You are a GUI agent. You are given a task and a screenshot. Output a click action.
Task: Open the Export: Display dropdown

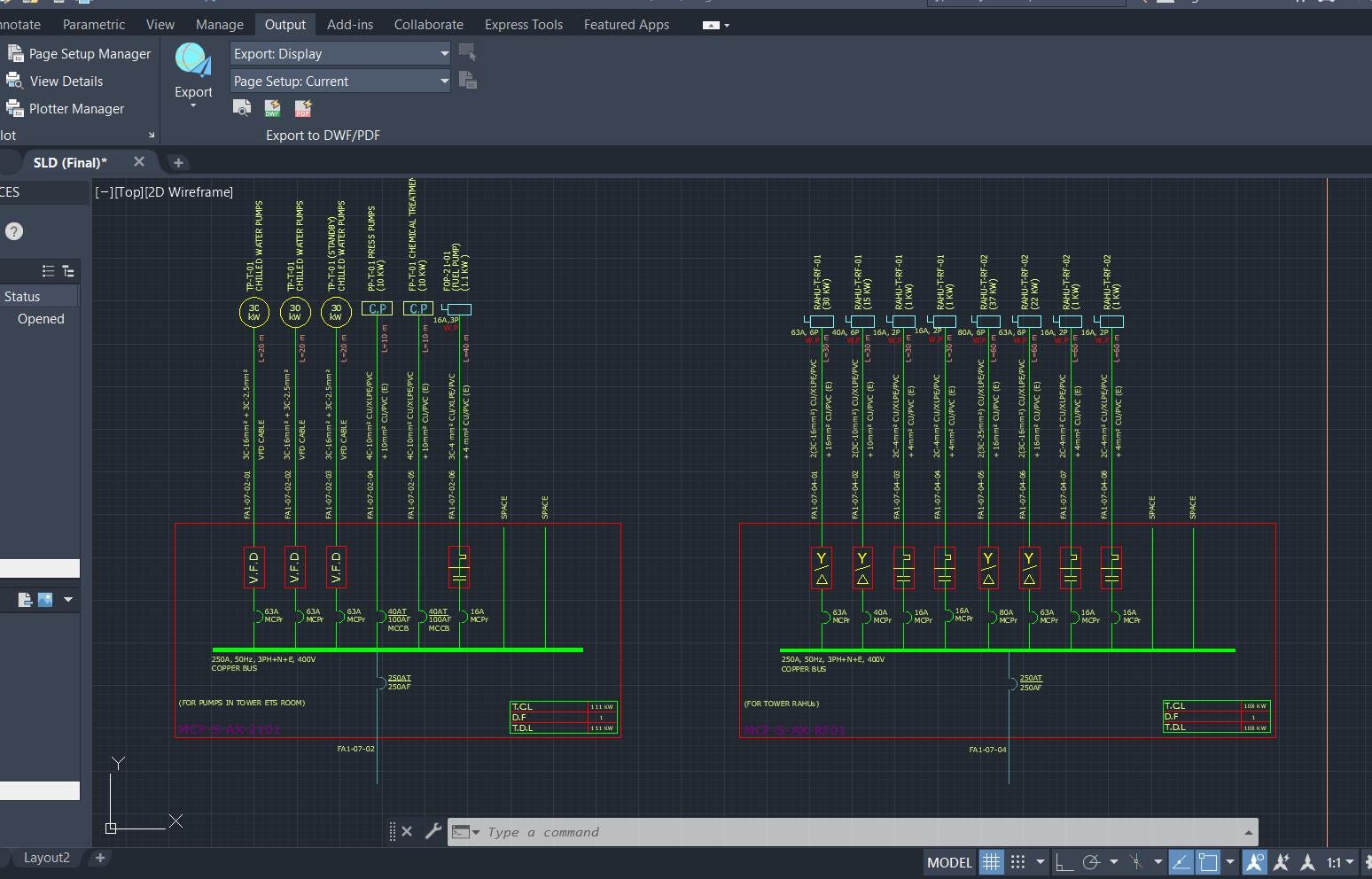pyautogui.click(x=340, y=53)
